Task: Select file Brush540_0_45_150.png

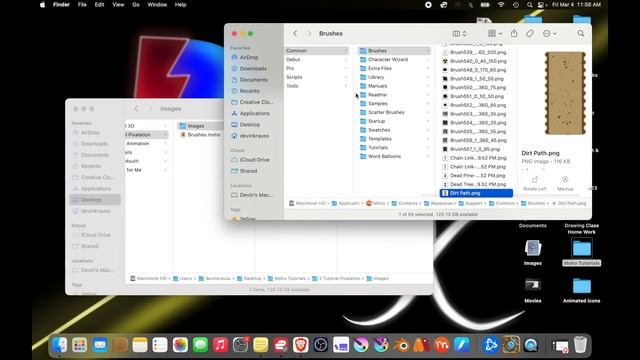Action: (x=478, y=61)
